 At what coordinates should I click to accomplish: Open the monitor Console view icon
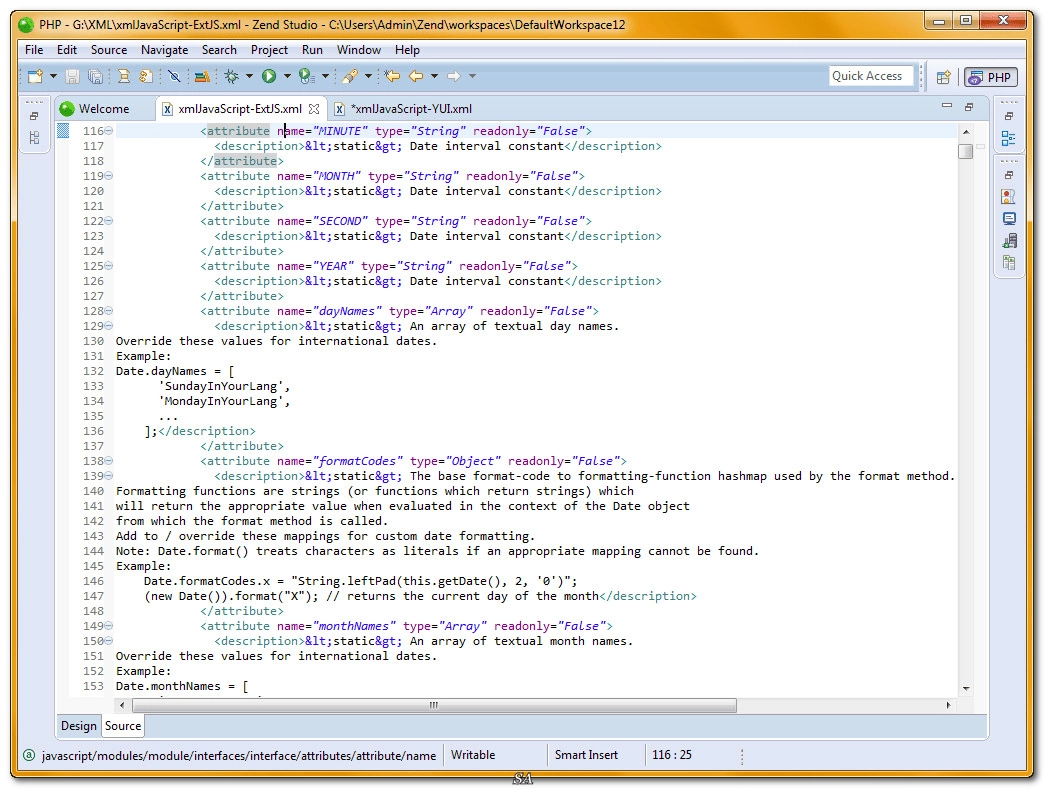pyautogui.click(x=1009, y=219)
